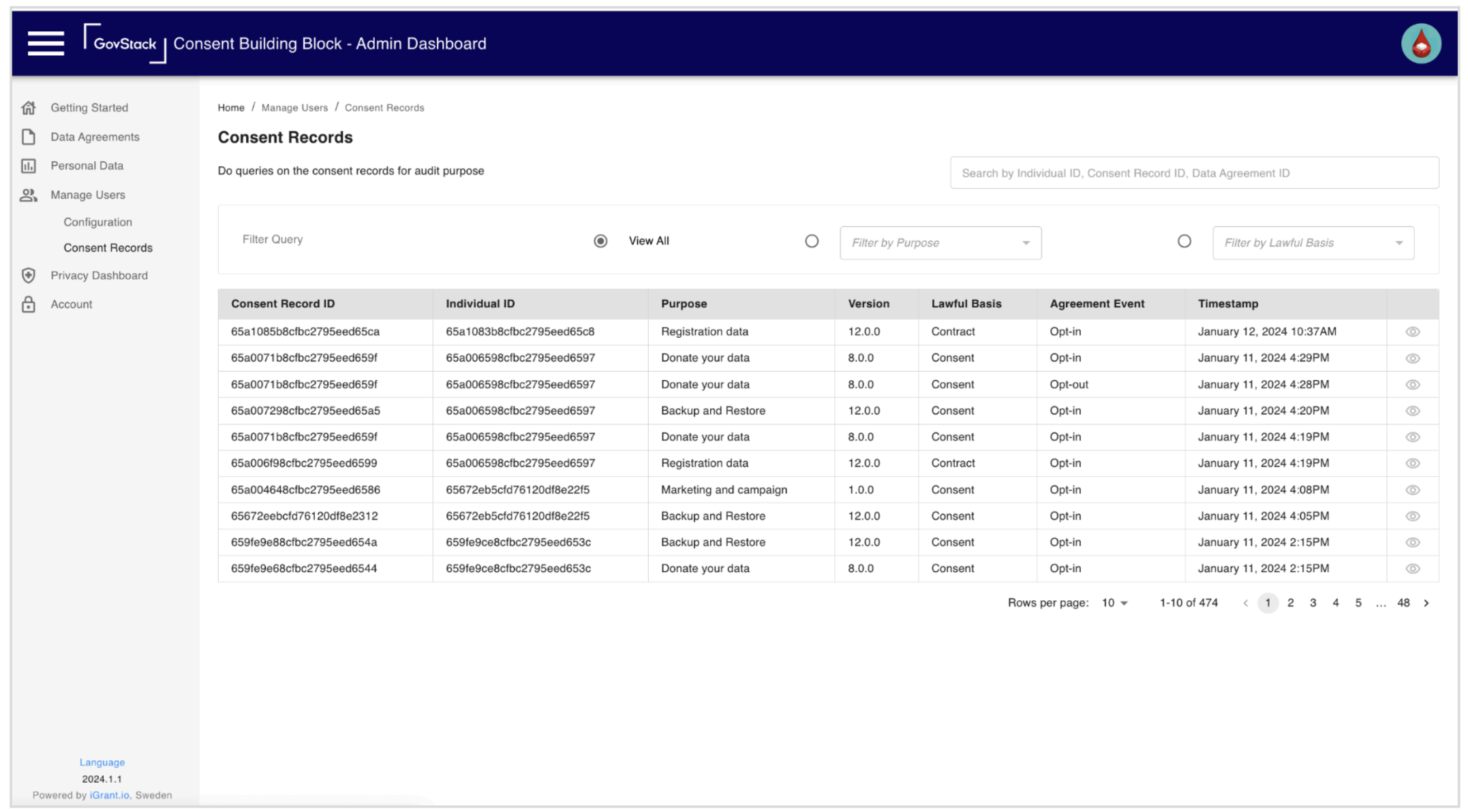
Task: Click the consent records search field
Action: tap(1193, 173)
